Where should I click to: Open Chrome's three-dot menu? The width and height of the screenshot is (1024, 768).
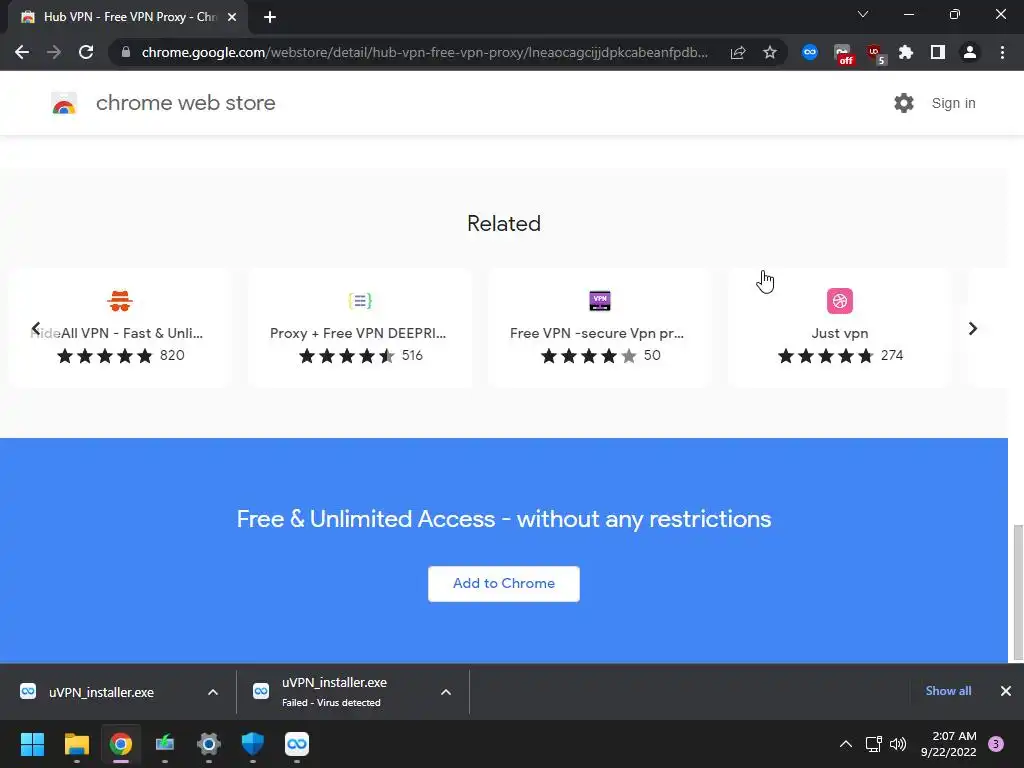(1002, 52)
